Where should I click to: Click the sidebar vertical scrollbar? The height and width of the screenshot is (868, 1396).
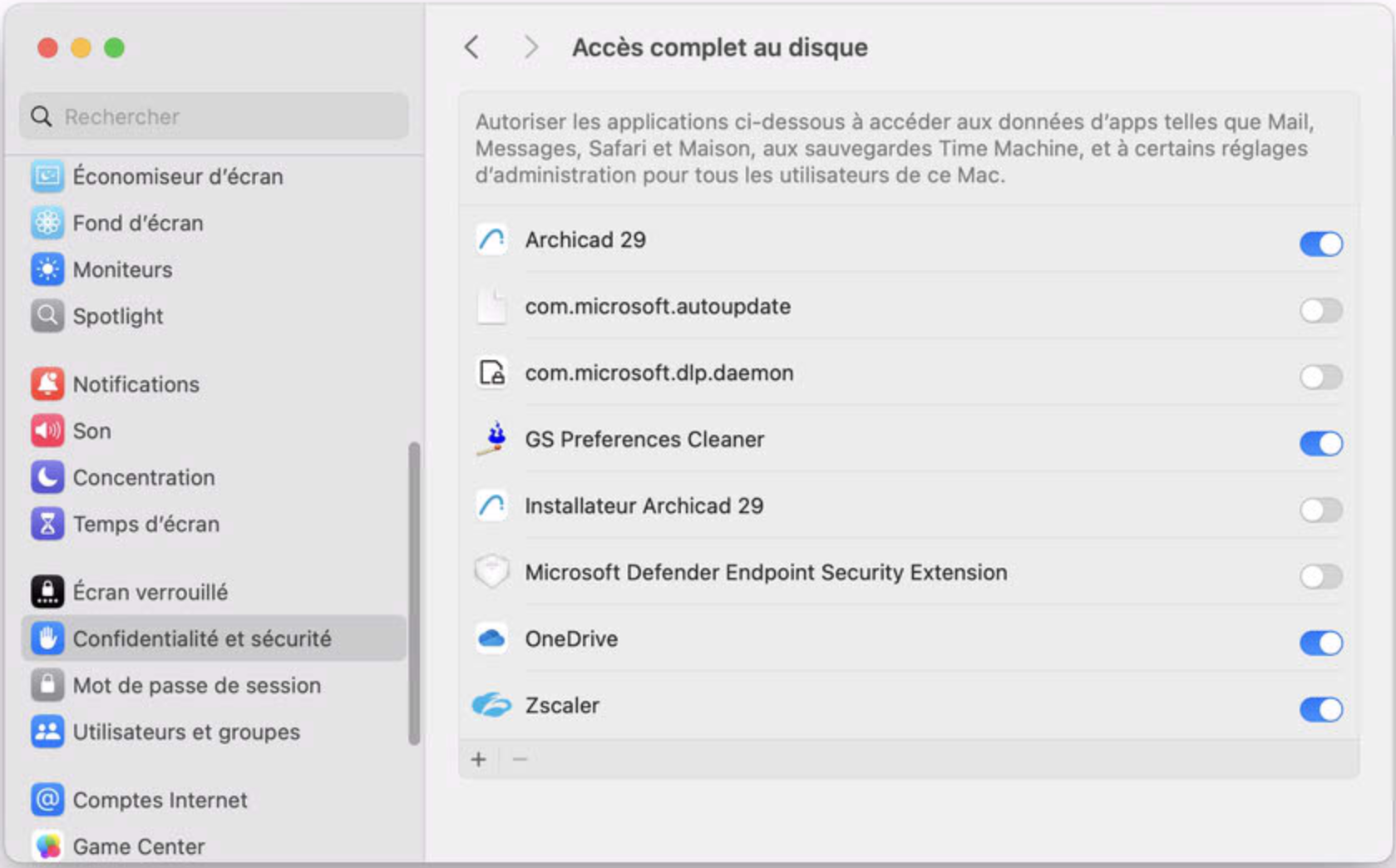pos(414,594)
